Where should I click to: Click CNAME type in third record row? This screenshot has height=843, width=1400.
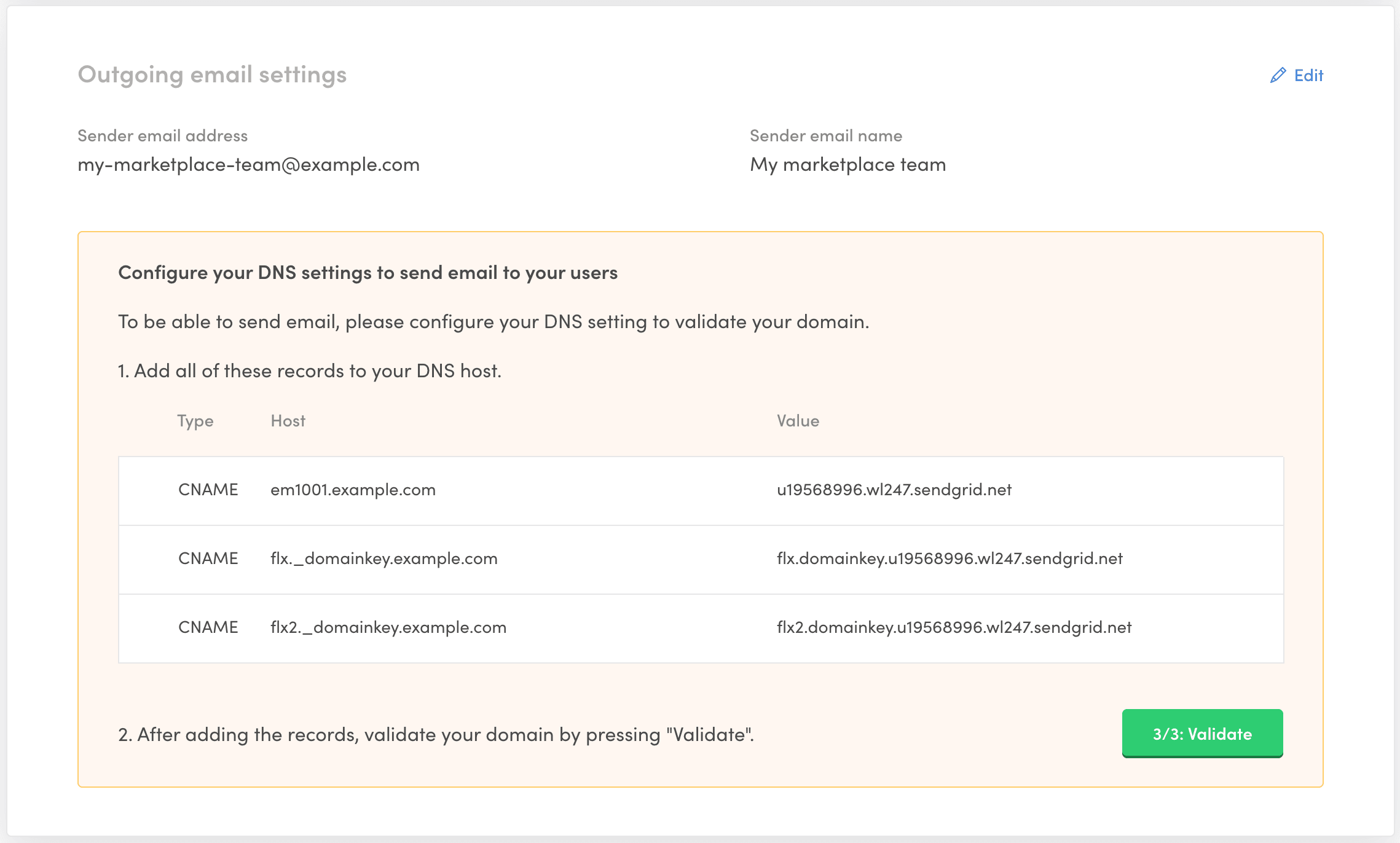pos(208,627)
